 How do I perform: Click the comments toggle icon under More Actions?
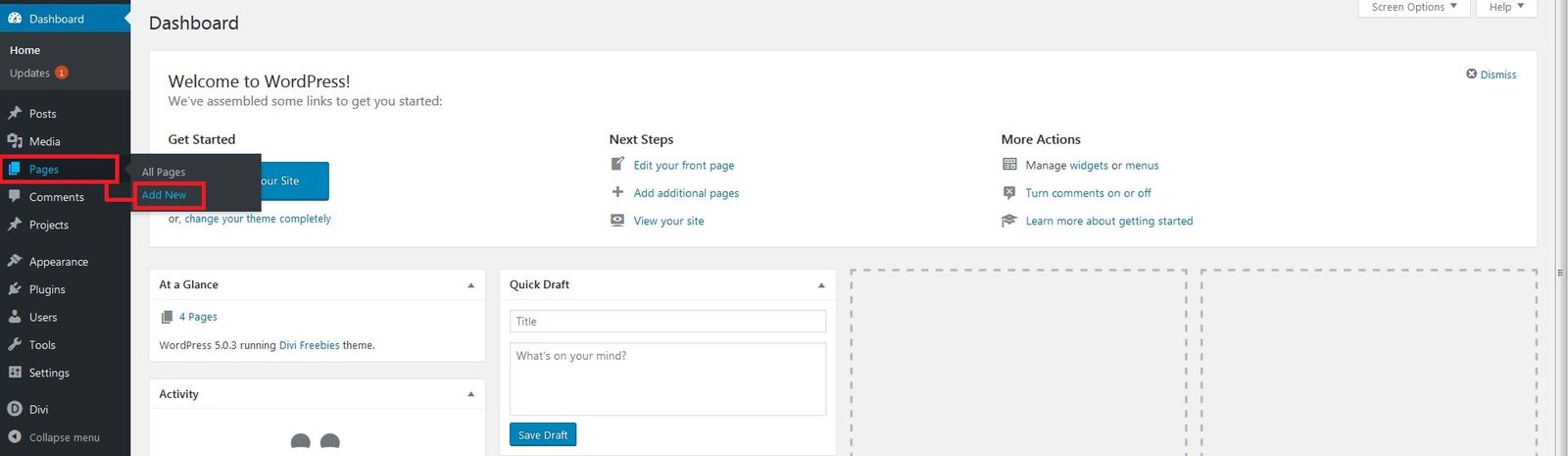click(x=1009, y=193)
